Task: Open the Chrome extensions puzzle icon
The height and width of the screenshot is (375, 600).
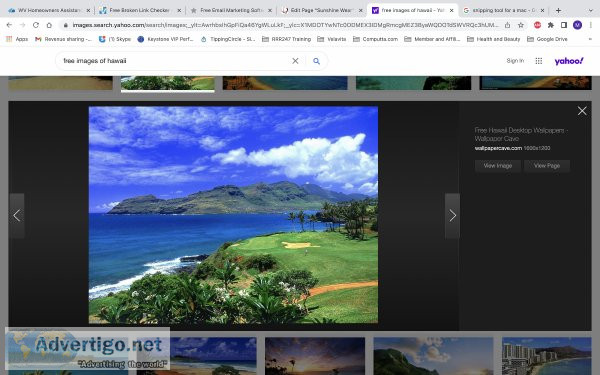Action: [x=551, y=25]
